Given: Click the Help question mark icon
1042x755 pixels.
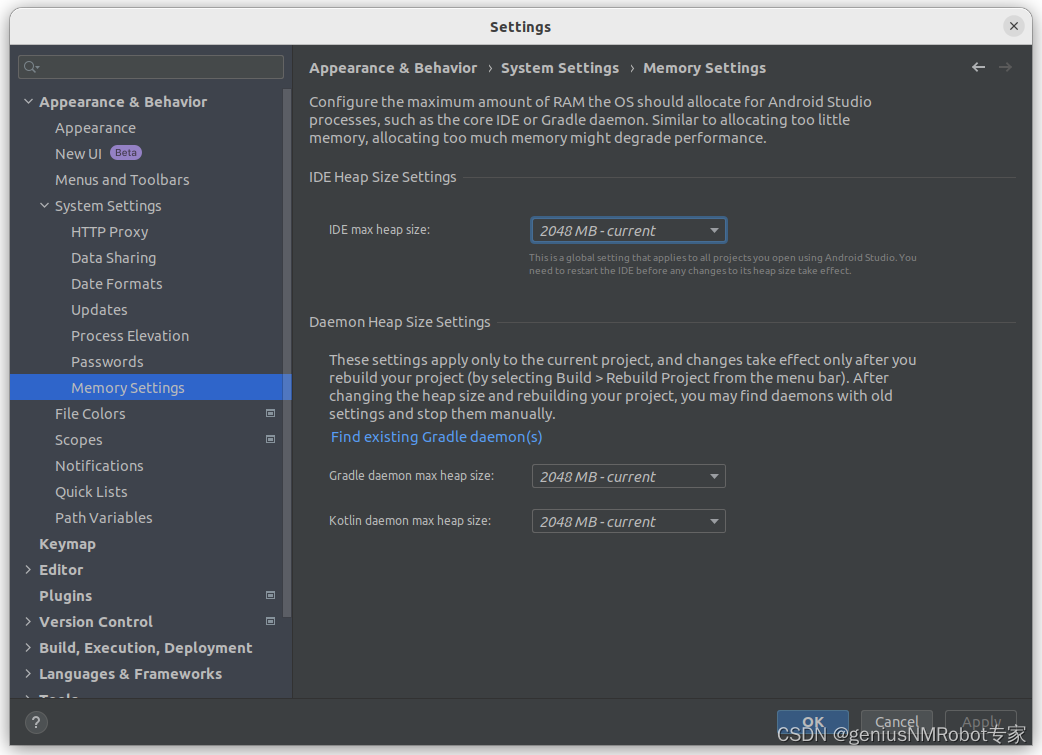Looking at the screenshot, I should (x=36, y=722).
